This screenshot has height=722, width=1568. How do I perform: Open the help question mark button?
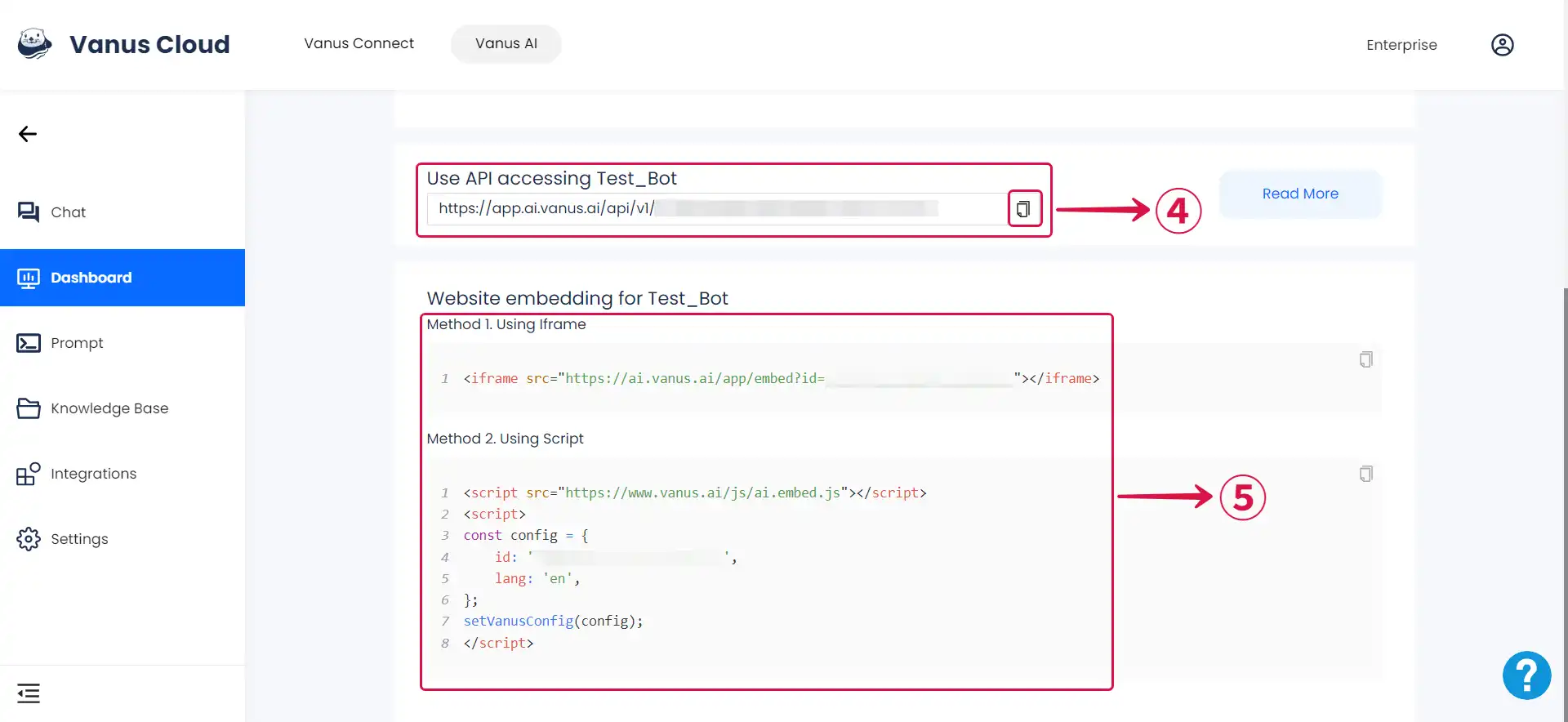(1526, 675)
